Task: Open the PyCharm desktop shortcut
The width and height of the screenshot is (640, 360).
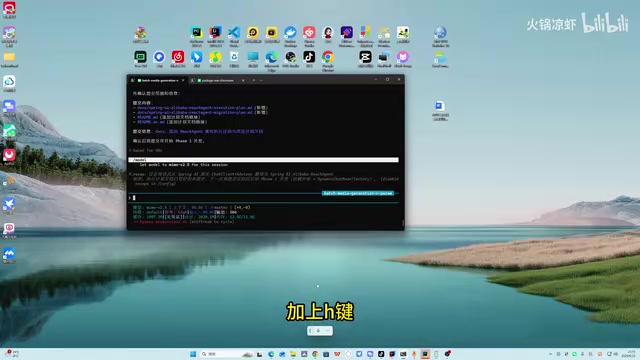Action: coord(196,35)
